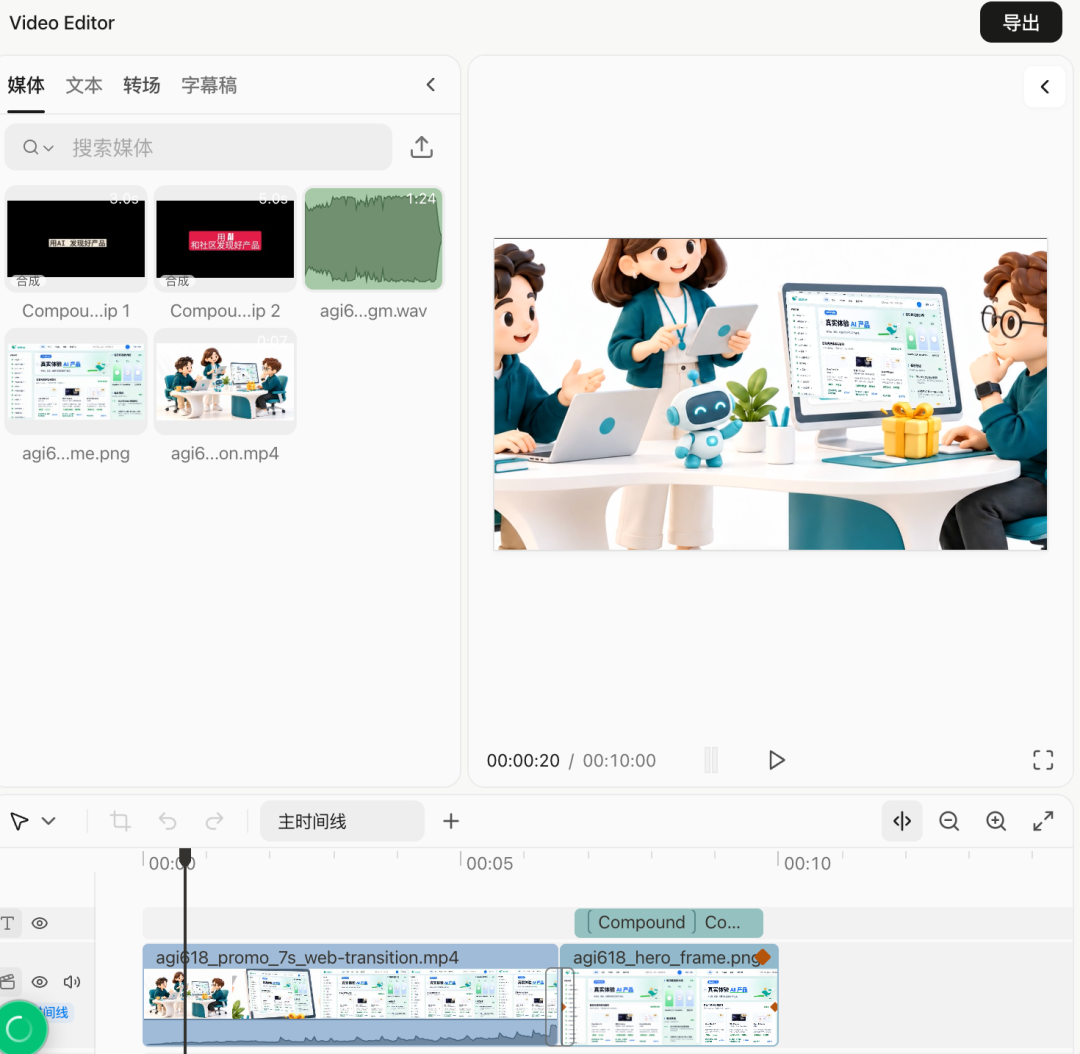The width and height of the screenshot is (1080, 1054).
Task: Select the agi6...on.mp4 video thumbnail
Action: (x=225, y=382)
